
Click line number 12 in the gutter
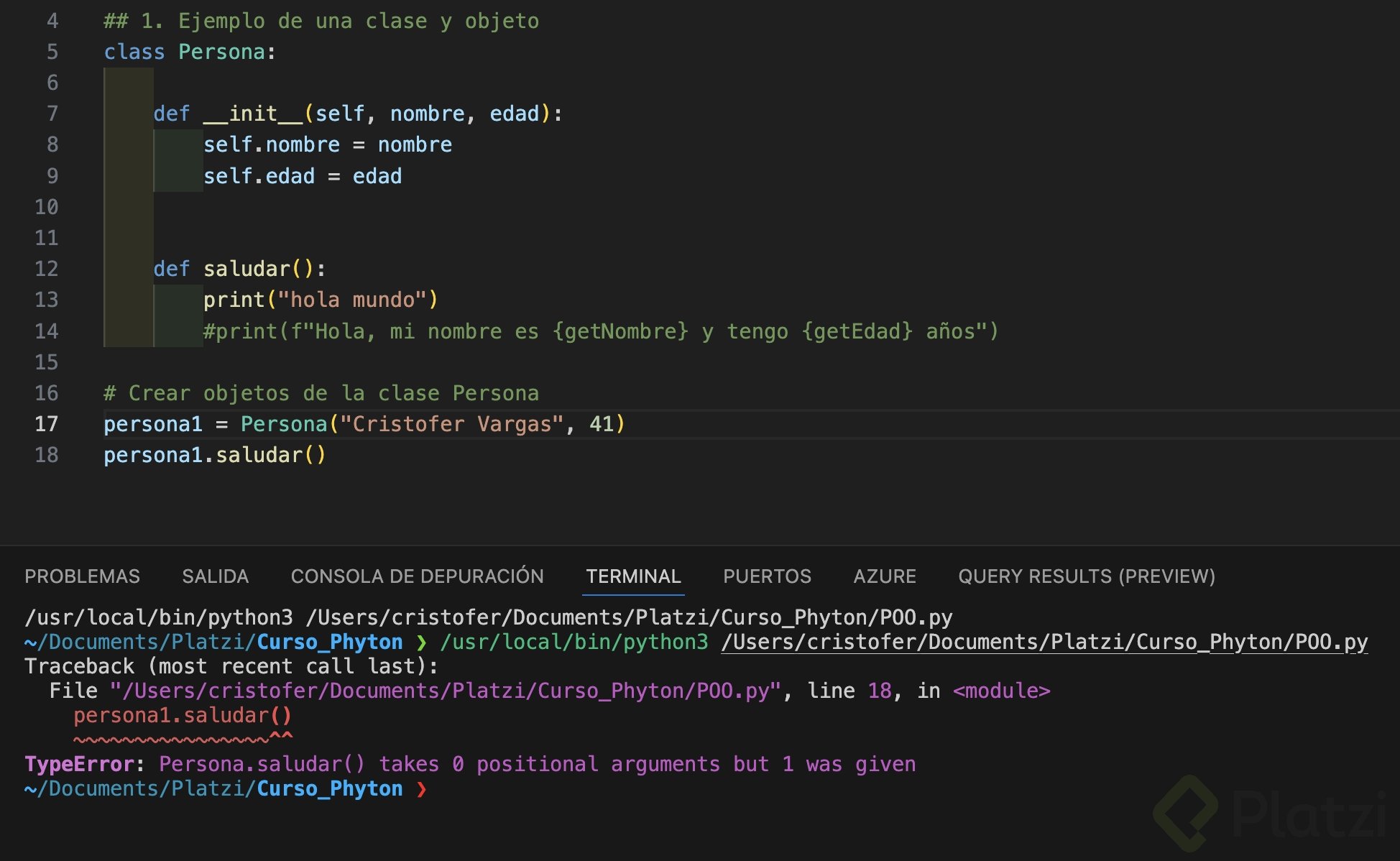click(x=46, y=269)
